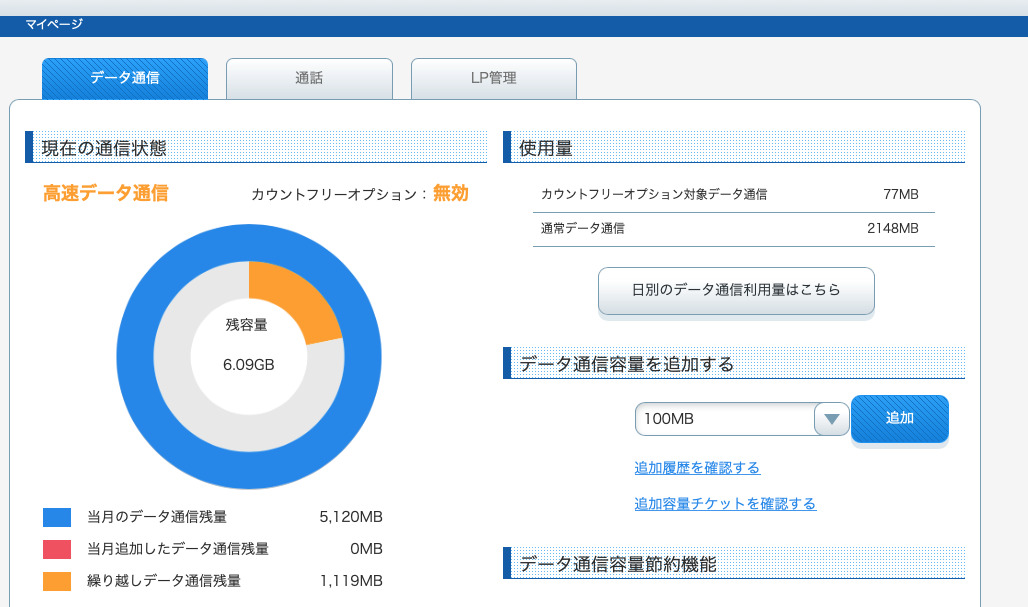Click the 通常データ通信 usage row
The image size is (1028, 607).
[x=734, y=229]
